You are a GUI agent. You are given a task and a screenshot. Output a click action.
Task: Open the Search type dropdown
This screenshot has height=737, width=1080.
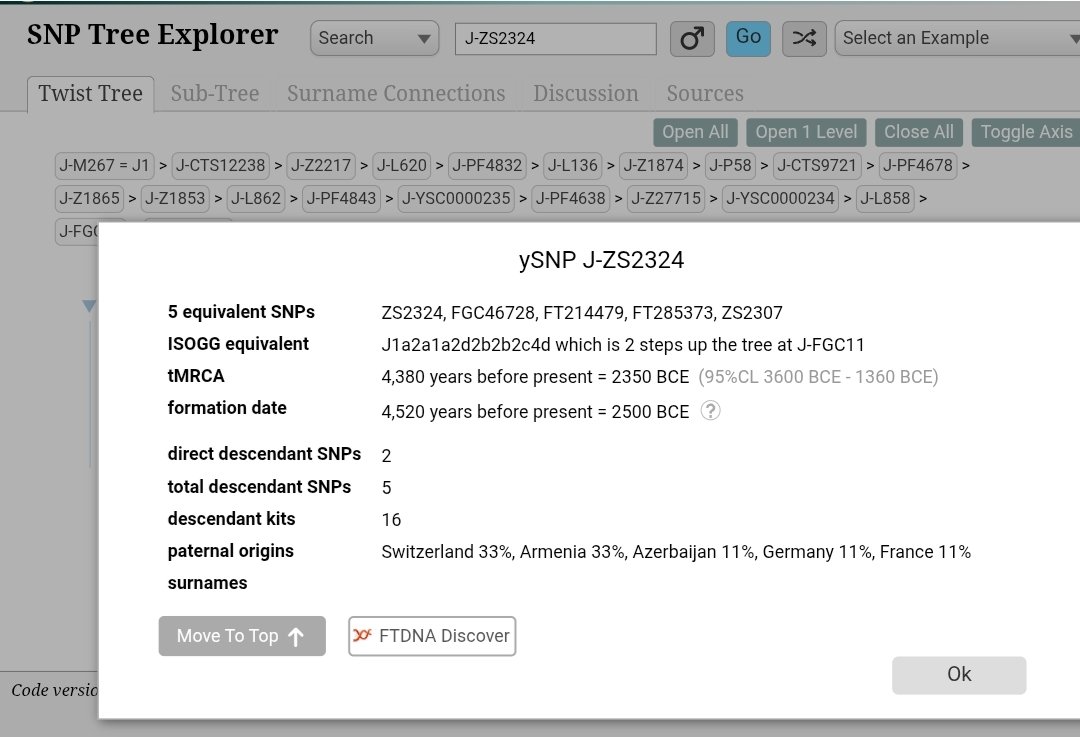374,38
